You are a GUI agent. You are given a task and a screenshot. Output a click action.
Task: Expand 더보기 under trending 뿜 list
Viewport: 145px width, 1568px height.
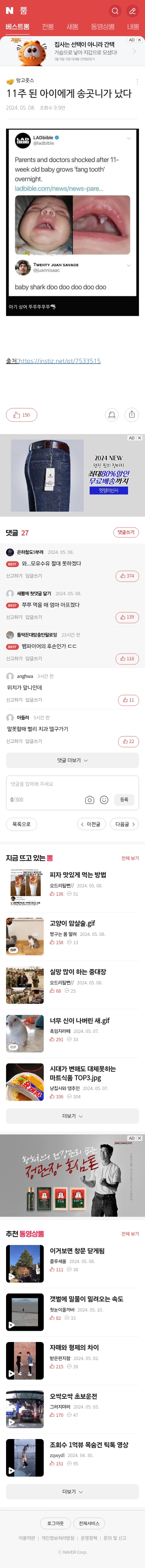pyautogui.click(x=72, y=1116)
